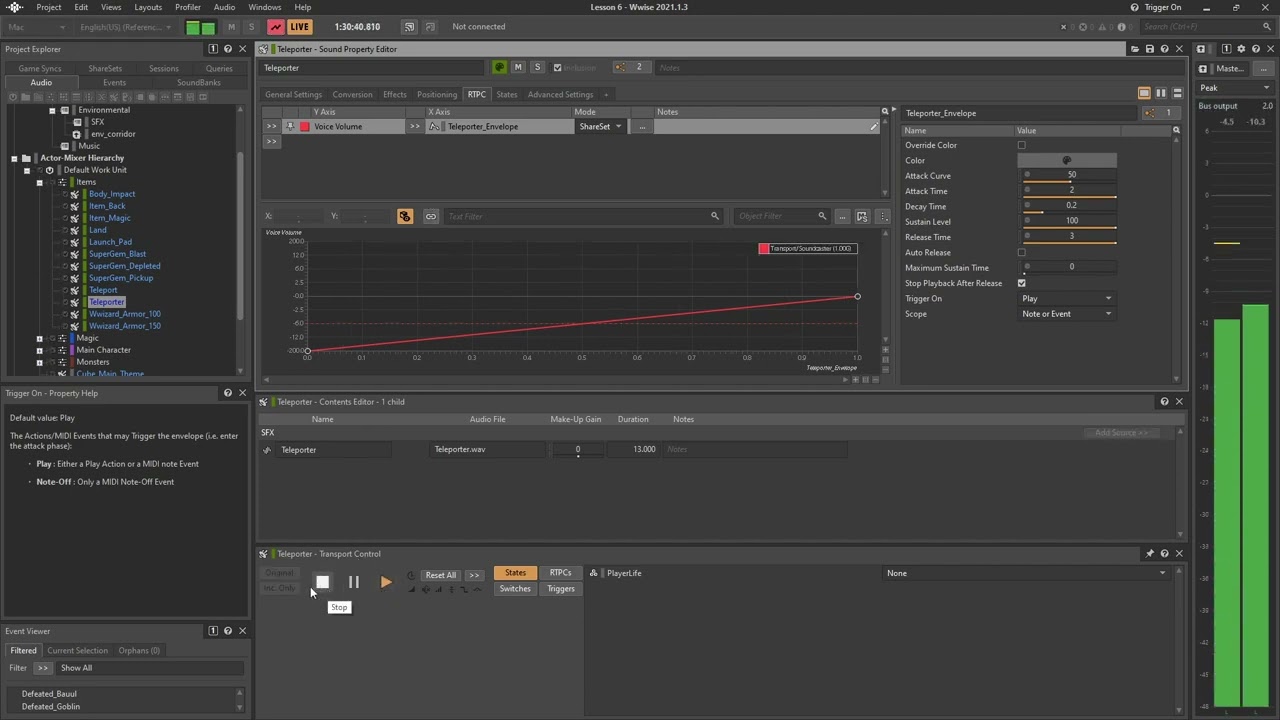Click the Wwise logo icon
The image size is (1280, 720).
pos(15,7)
